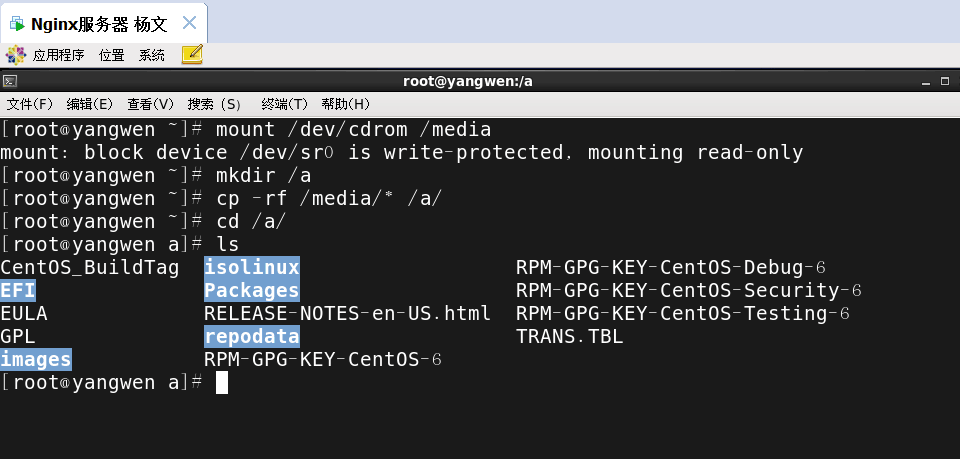Viewport: 960px width, 459px height.
Task: Click the terminal cursor at the prompt
Action: click(x=222, y=382)
